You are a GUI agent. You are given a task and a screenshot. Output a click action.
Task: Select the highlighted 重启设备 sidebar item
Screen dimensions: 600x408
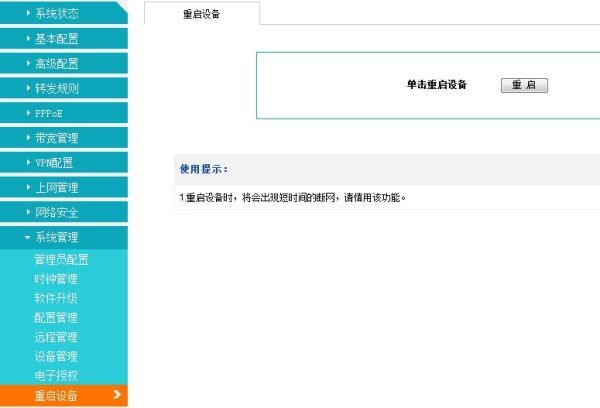(64, 395)
